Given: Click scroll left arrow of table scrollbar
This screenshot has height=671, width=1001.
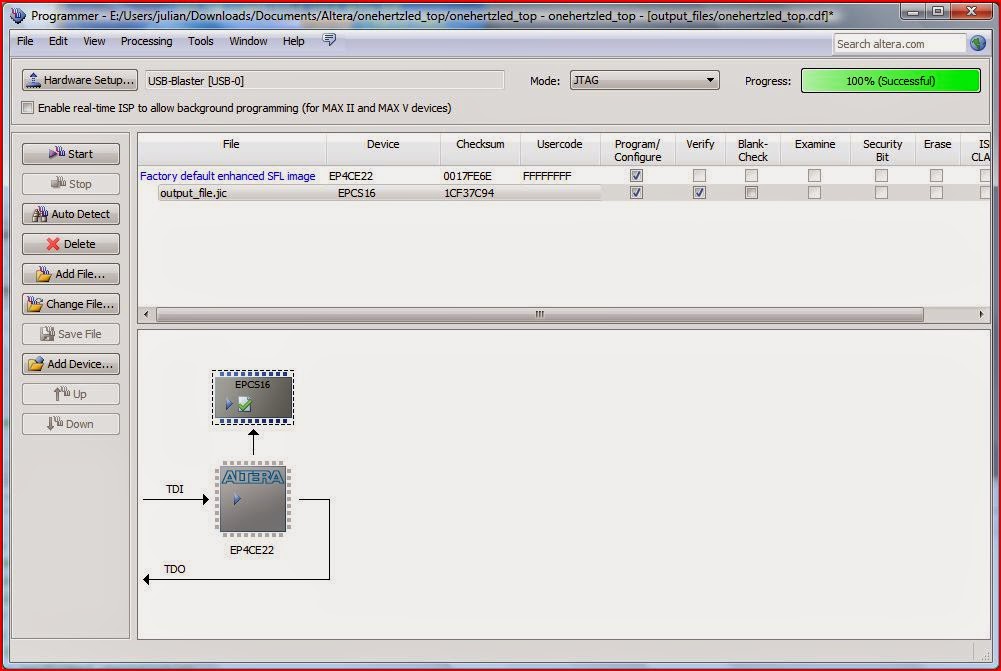Looking at the screenshot, I should point(146,314).
